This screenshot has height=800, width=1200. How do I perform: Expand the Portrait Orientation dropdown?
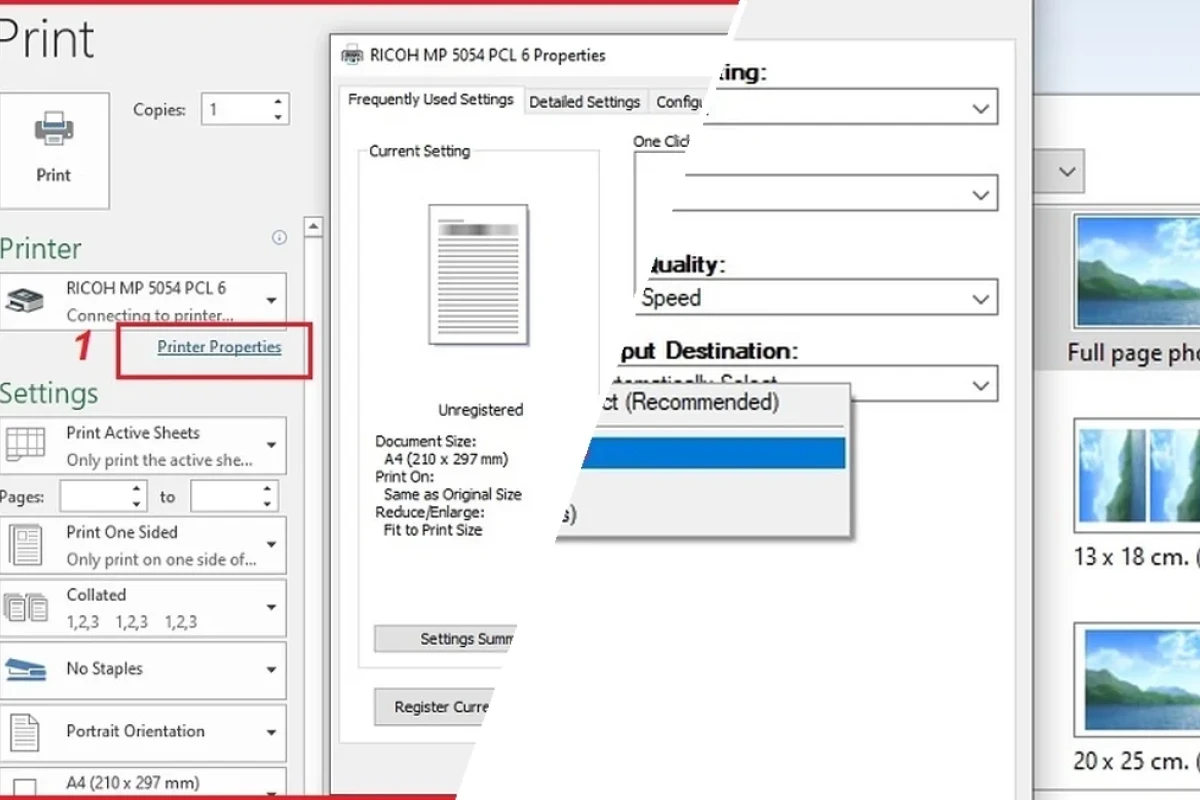click(143, 732)
